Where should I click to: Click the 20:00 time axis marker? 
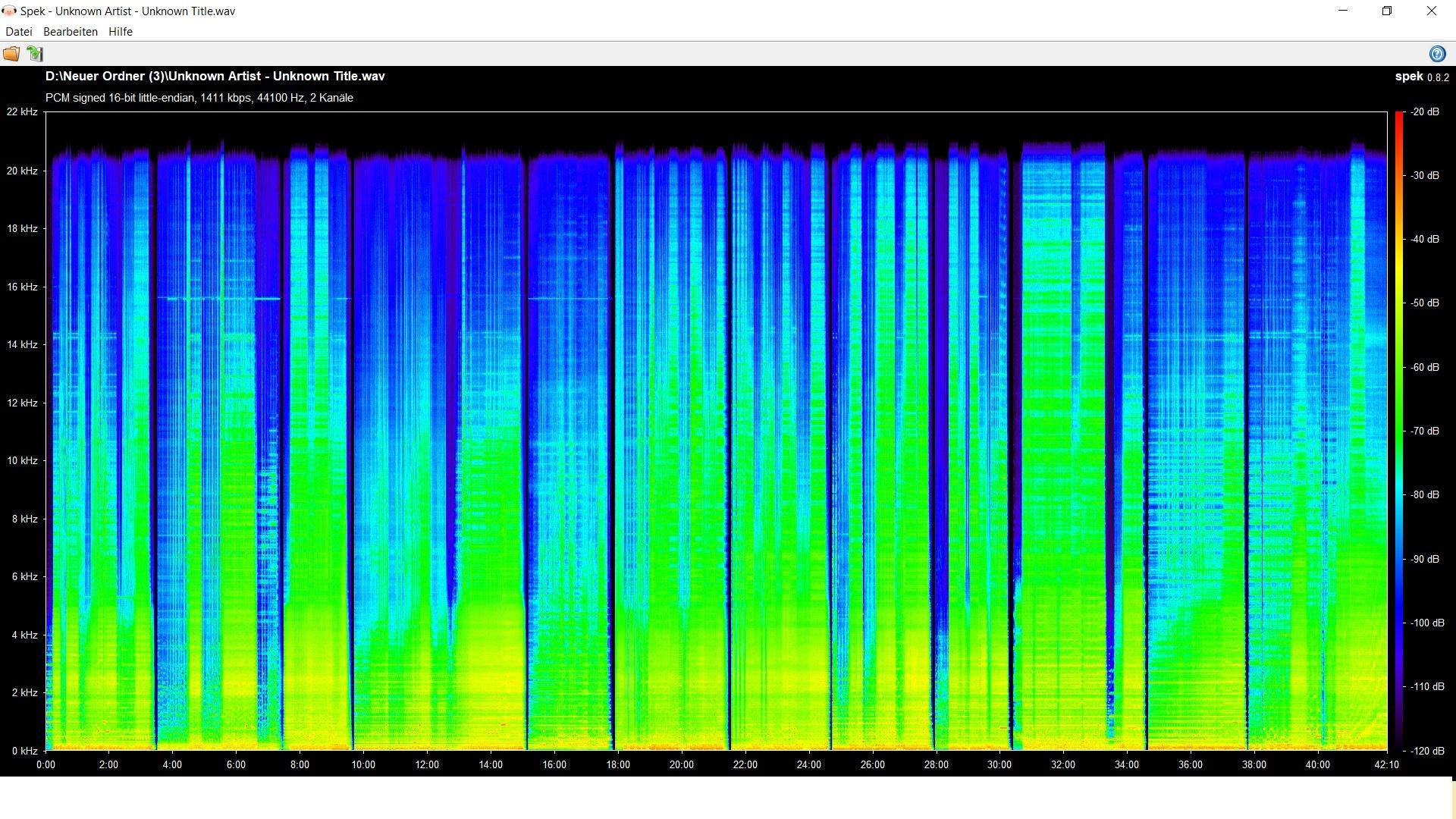click(681, 765)
